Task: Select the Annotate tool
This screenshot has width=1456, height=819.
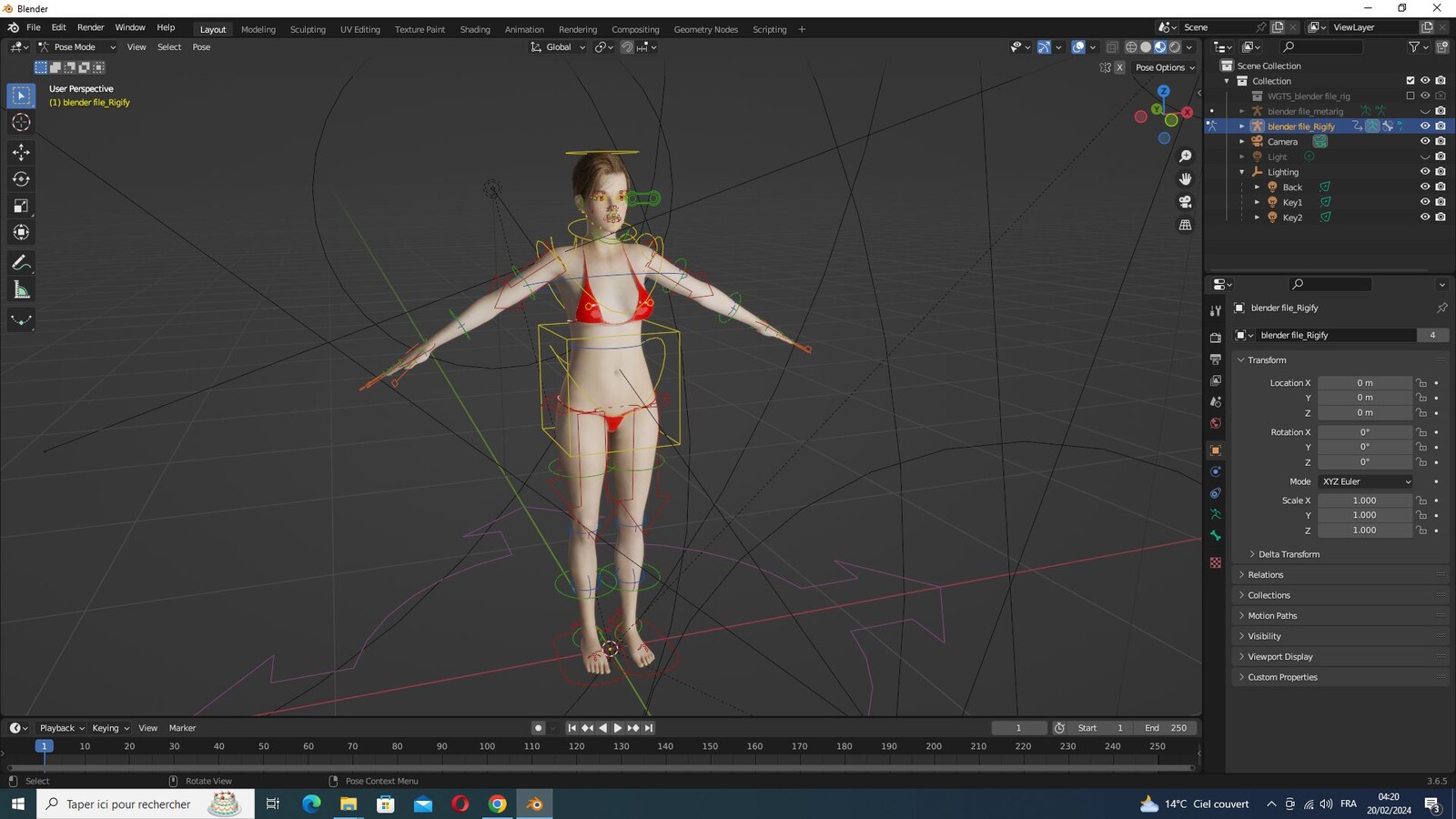Action: (x=21, y=263)
